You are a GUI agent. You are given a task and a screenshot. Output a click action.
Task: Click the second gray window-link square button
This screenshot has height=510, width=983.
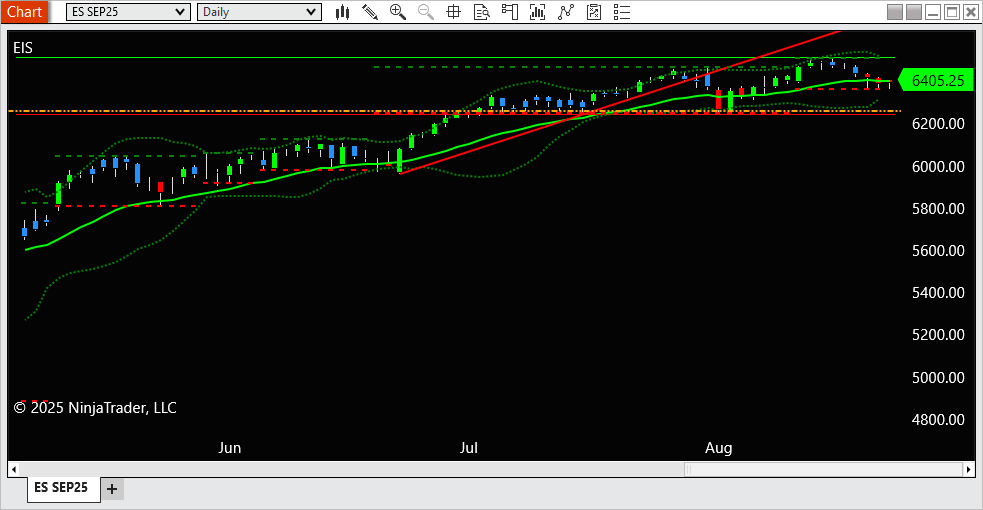tap(914, 12)
